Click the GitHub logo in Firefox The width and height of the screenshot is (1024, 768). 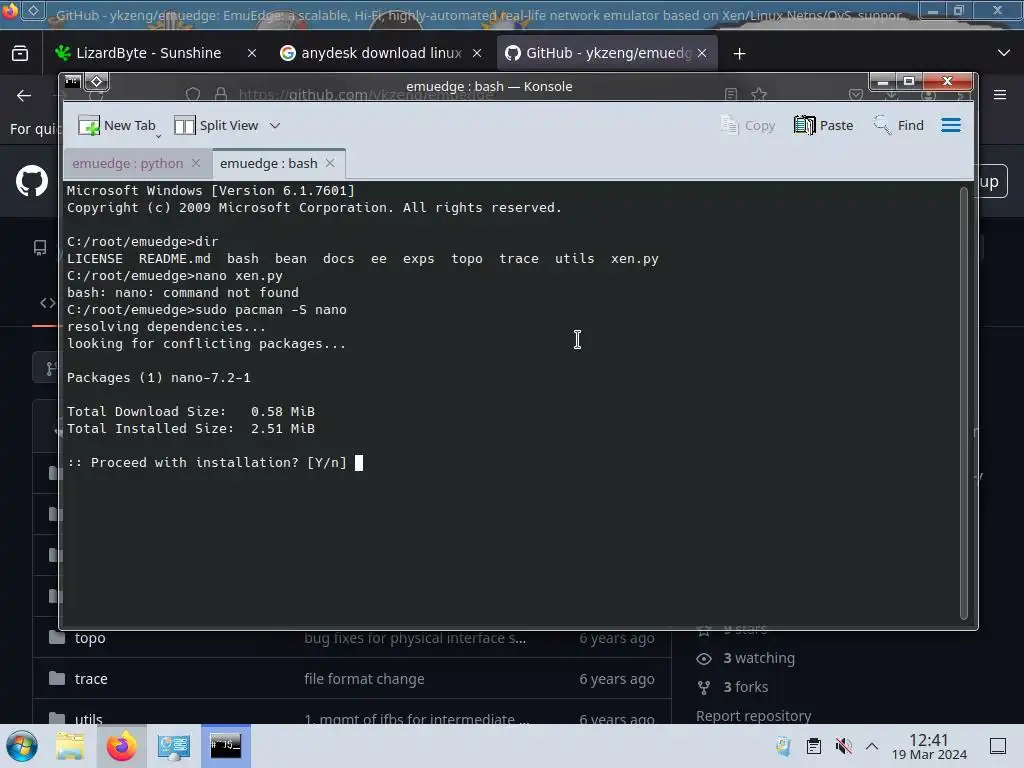[32, 181]
